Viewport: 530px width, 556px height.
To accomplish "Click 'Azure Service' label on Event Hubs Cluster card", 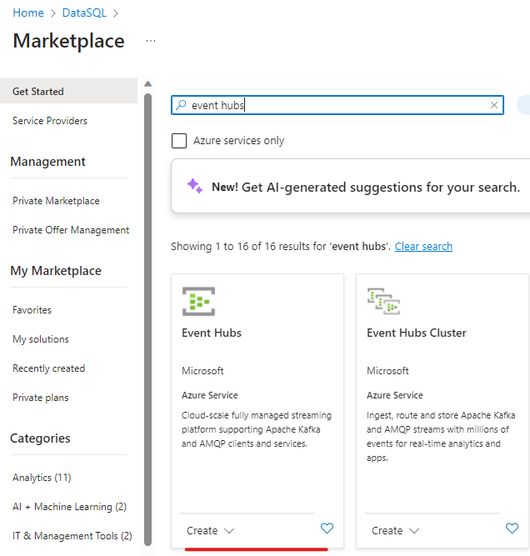I will 395,395.
